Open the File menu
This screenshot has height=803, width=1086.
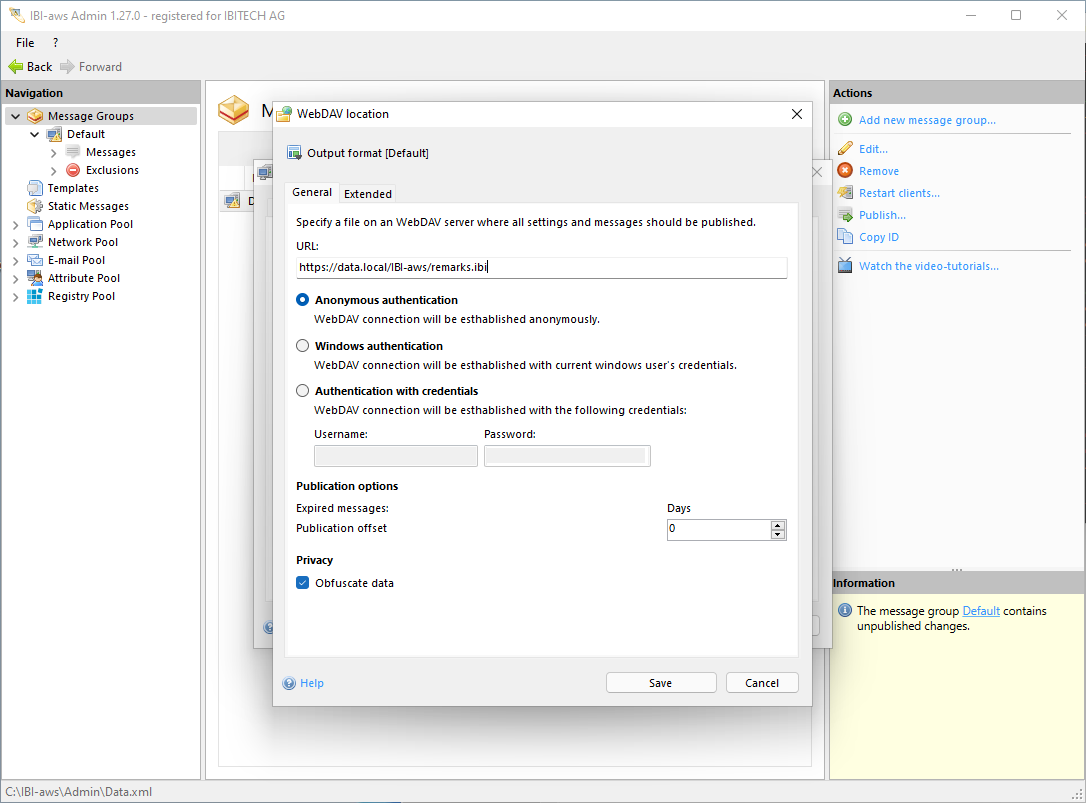click(x=25, y=43)
